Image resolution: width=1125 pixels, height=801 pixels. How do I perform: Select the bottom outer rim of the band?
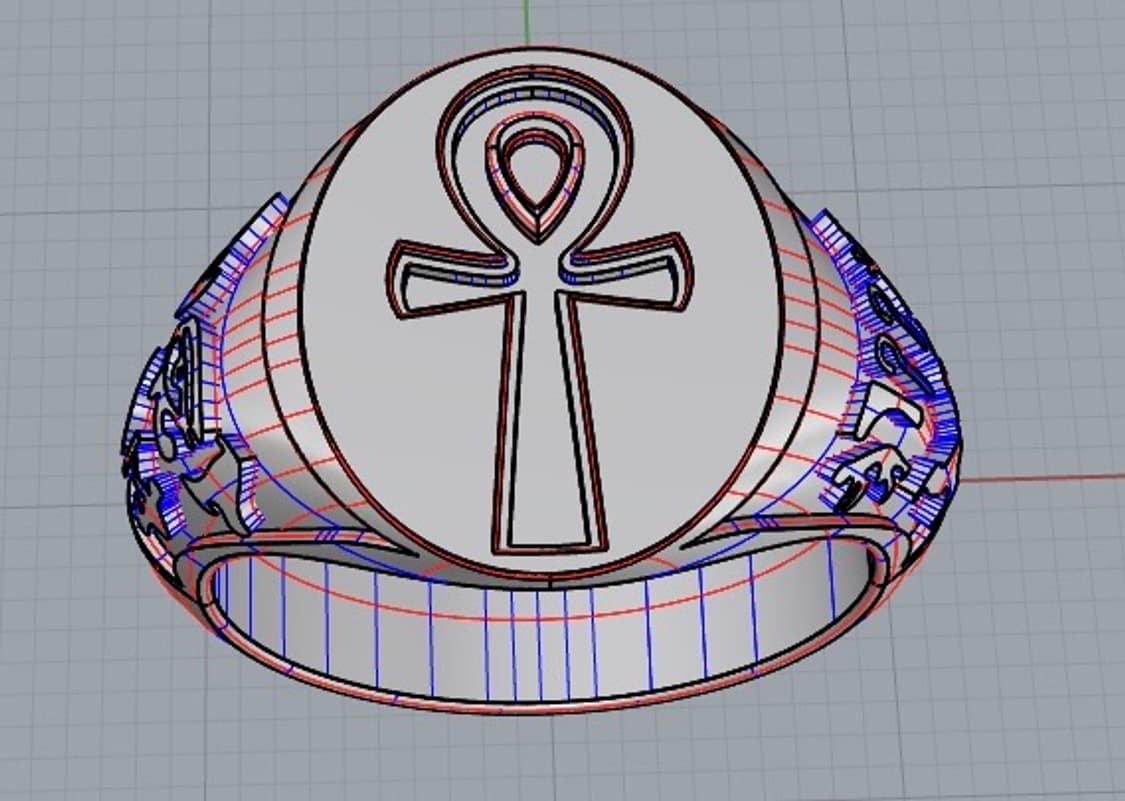[x=540, y=707]
